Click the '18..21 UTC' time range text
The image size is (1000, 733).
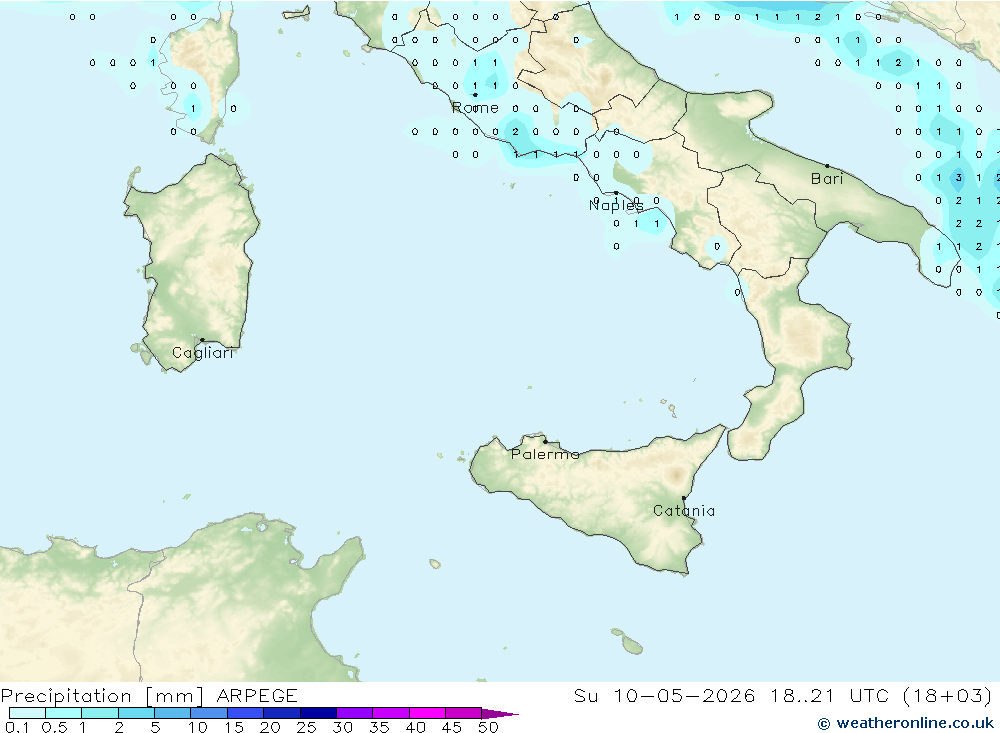pos(830,695)
